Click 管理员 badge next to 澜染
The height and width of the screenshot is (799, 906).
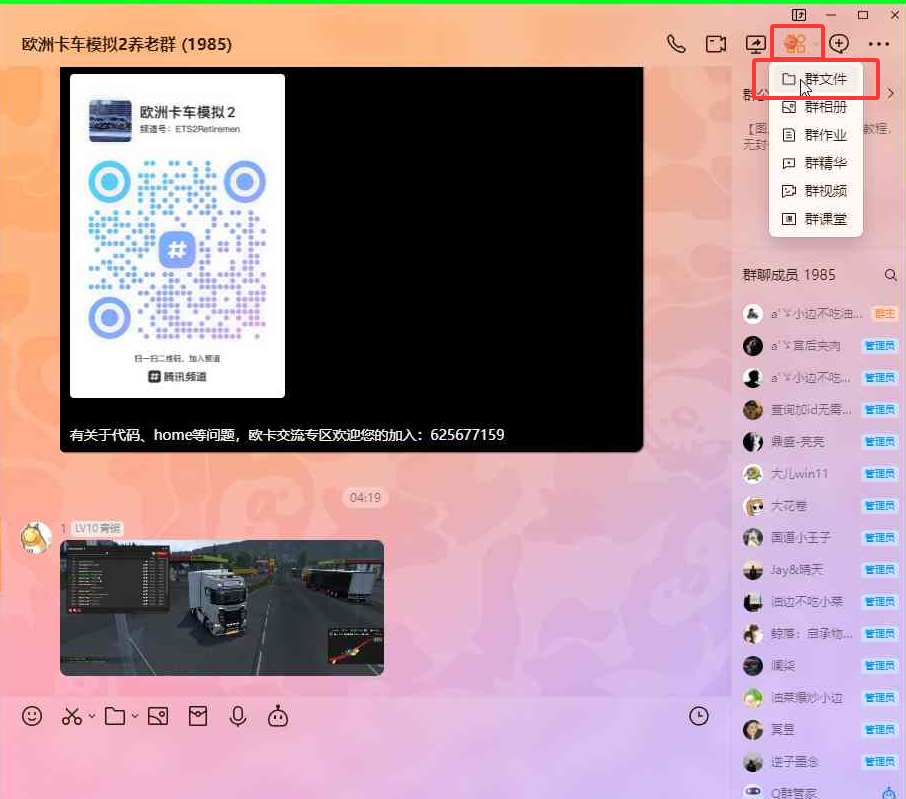click(x=880, y=666)
